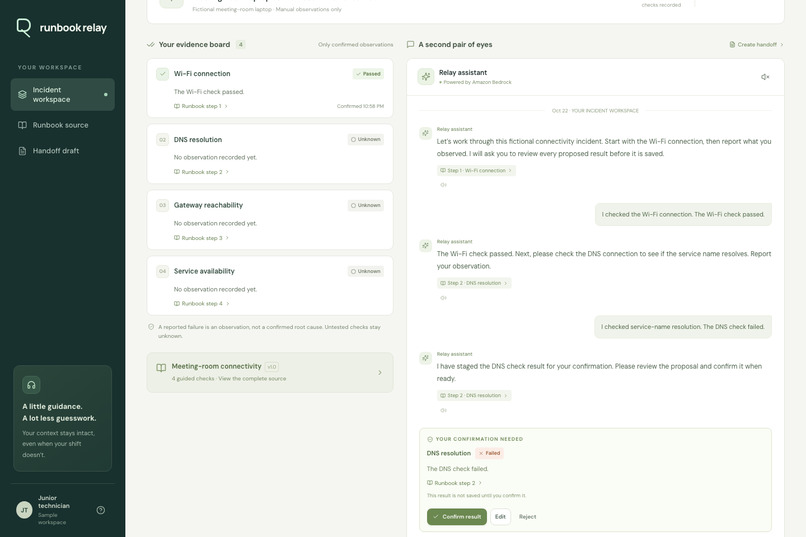Click Confirm result button
The width and height of the screenshot is (806, 537).
pos(456,517)
